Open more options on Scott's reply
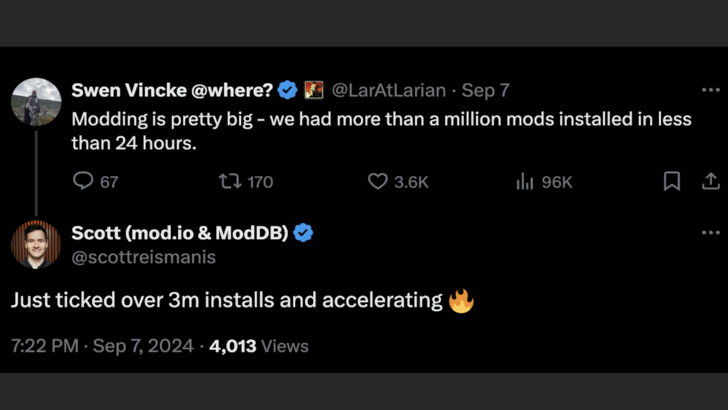728x410 pixels. click(710, 233)
